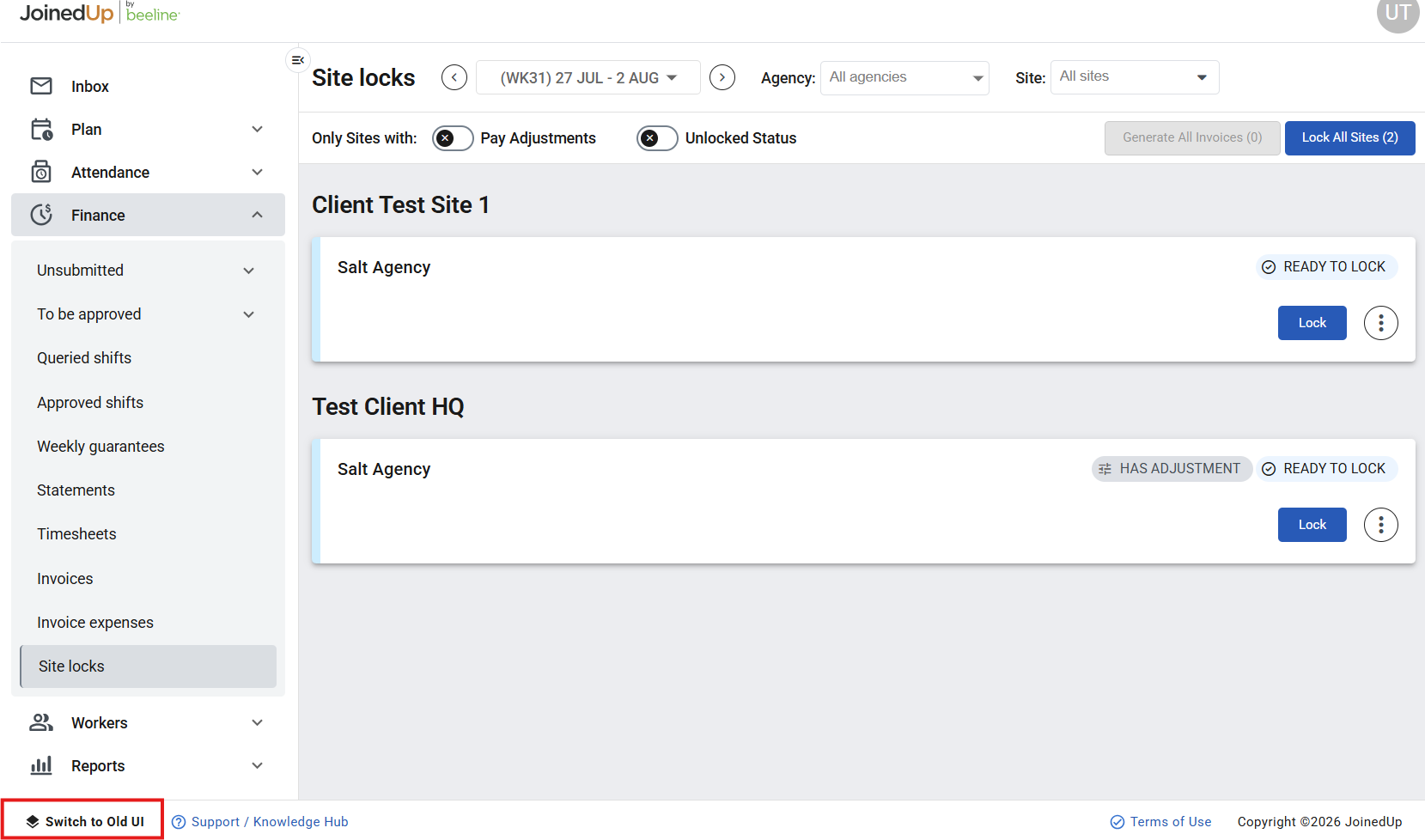
Task: Open Support / Knowledge Hub link
Action: pyautogui.click(x=260, y=822)
